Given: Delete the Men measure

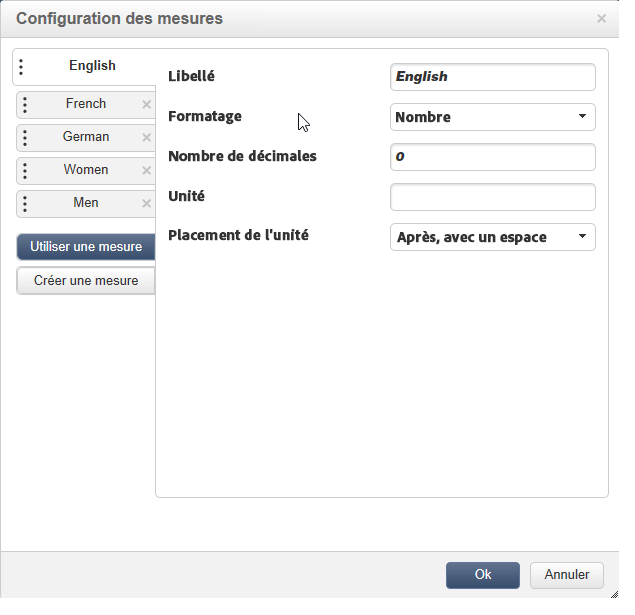Looking at the screenshot, I should pyautogui.click(x=146, y=204).
